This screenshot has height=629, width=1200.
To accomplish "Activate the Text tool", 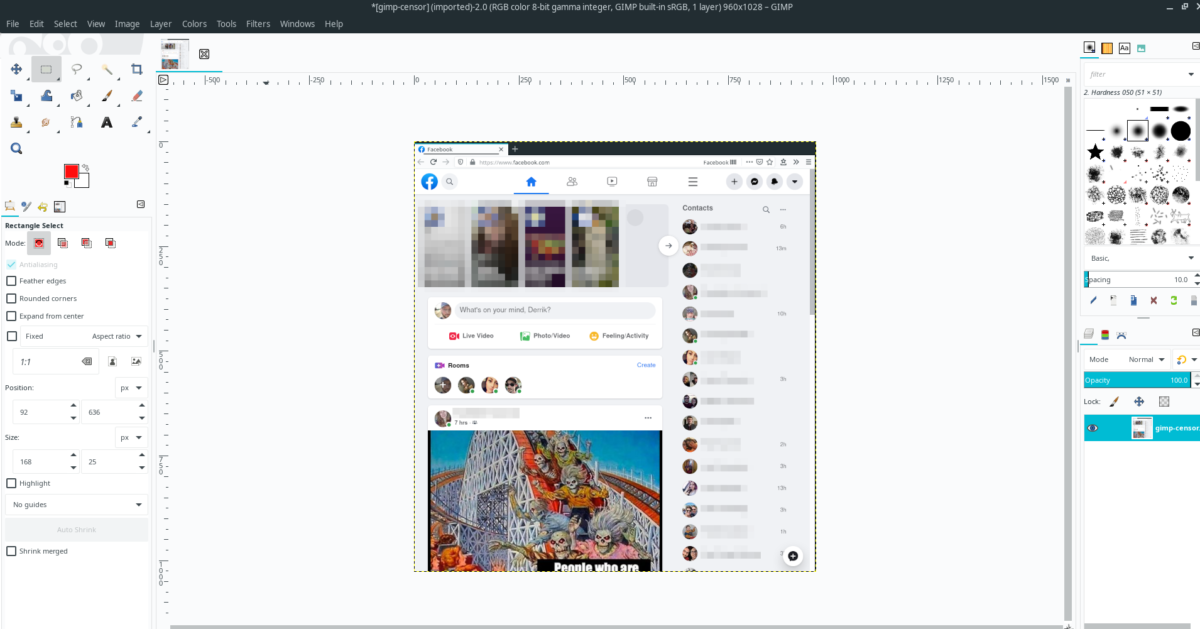I will (107, 123).
